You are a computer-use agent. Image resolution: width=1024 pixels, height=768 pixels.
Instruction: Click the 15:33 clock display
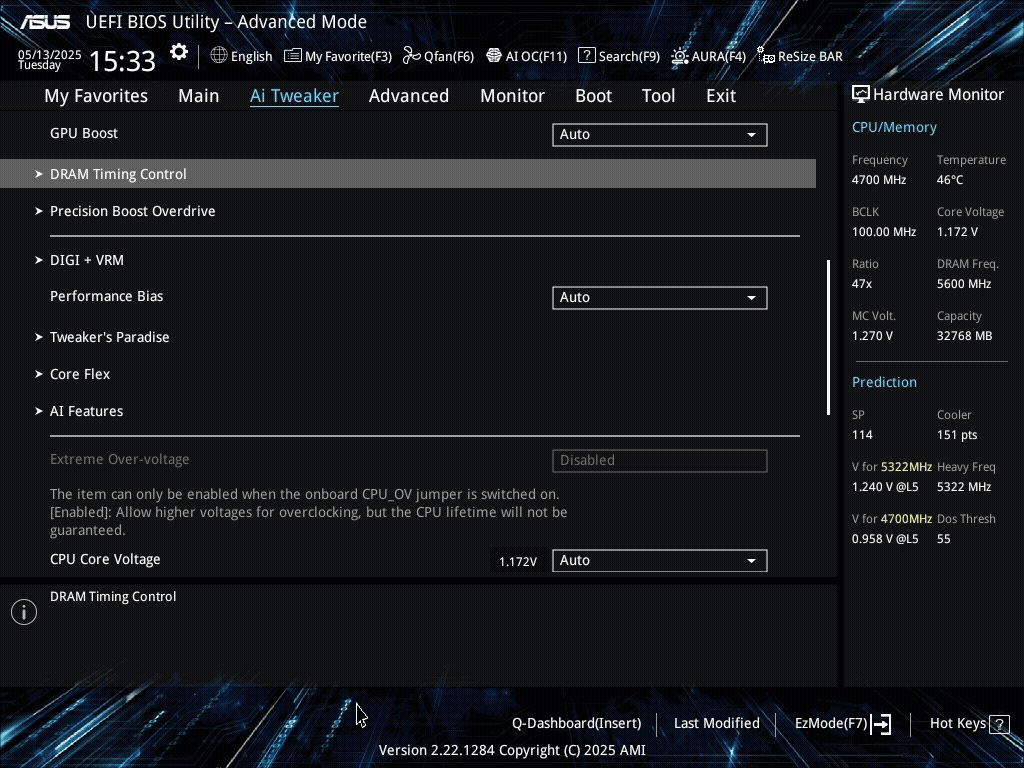click(x=122, y=61)
